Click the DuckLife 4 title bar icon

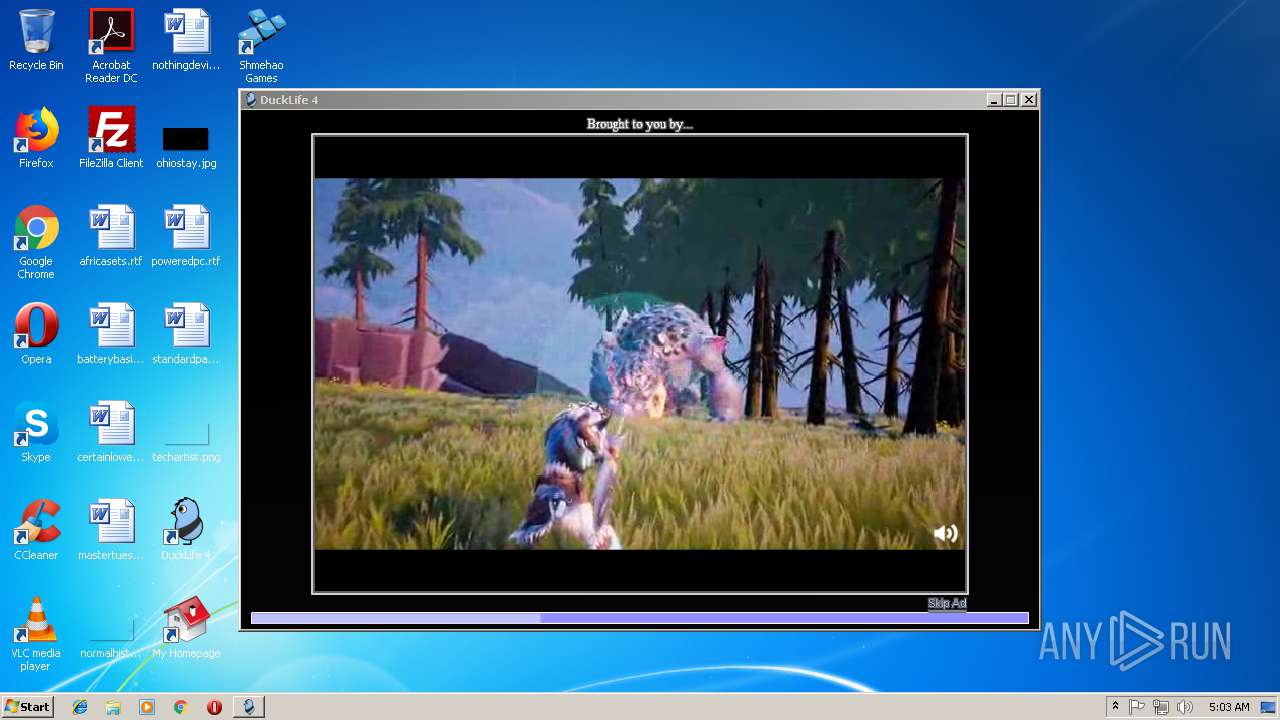pyautogui.click(x=251, y=100)
